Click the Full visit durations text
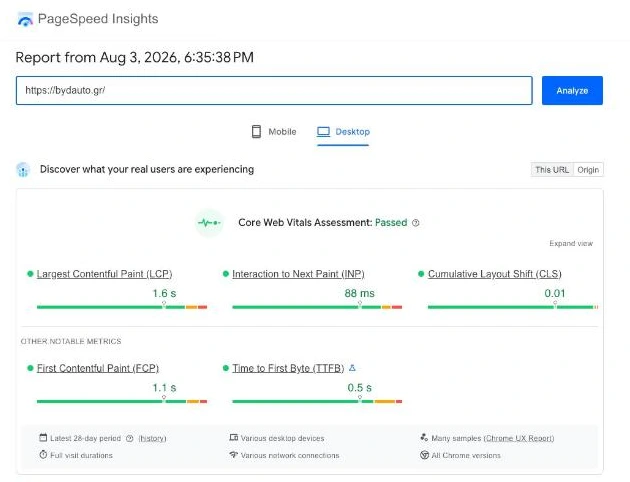Screen dimensions: 630x482 coord(82,455)
